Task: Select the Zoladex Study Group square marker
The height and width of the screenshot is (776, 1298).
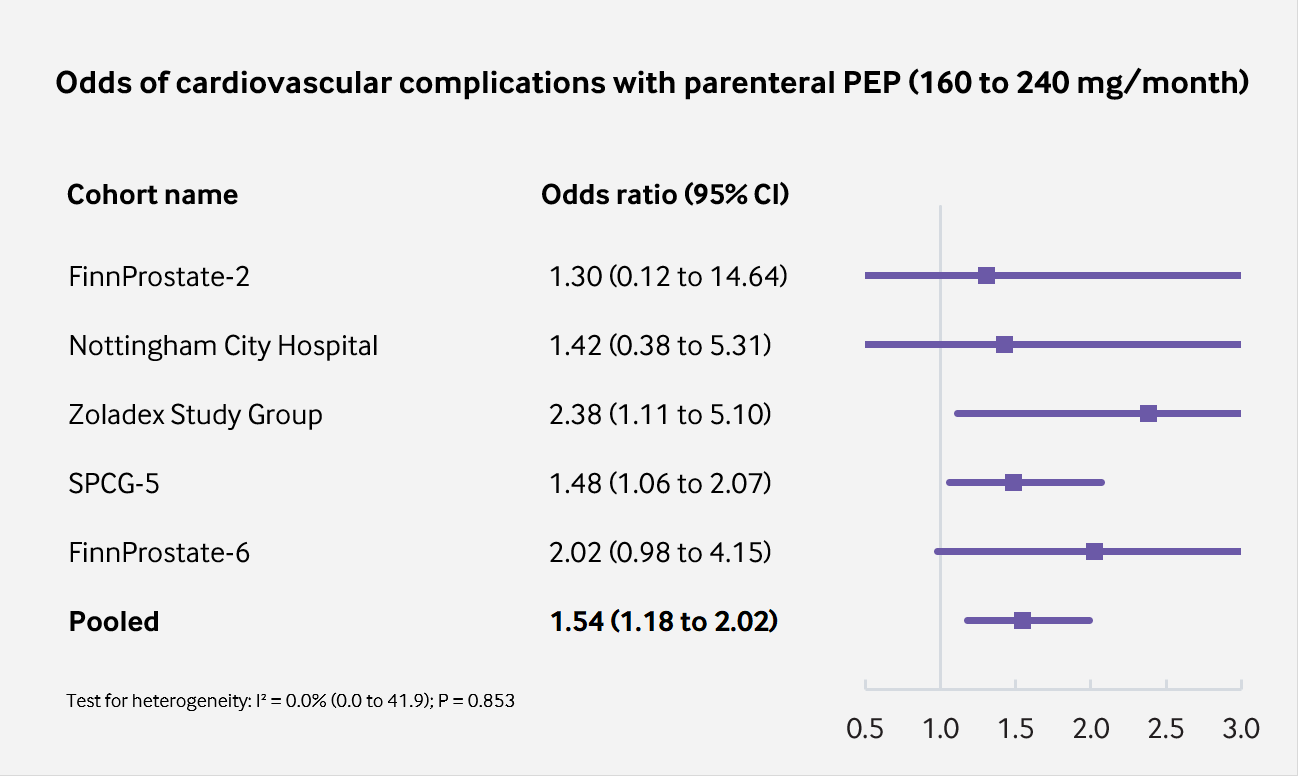Action: click(x=1148, y=414)
